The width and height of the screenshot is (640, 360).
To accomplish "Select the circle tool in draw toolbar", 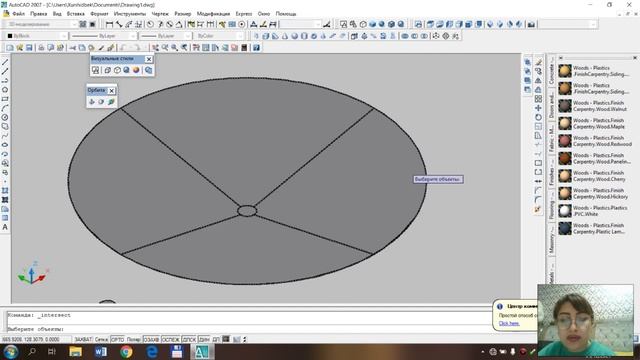I will pyautogui.click(x=5, y=117).
